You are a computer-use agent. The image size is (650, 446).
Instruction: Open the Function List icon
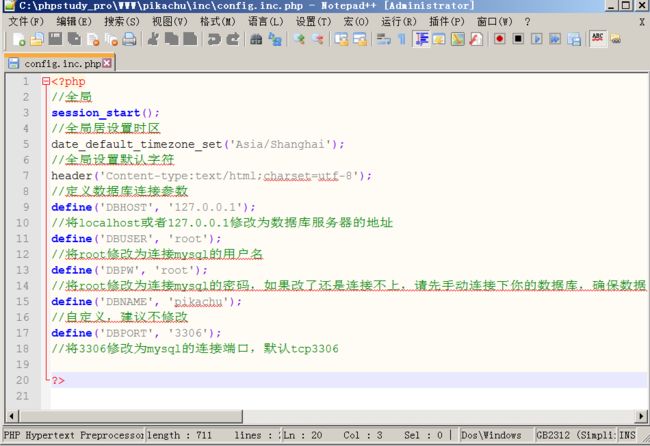476,39
